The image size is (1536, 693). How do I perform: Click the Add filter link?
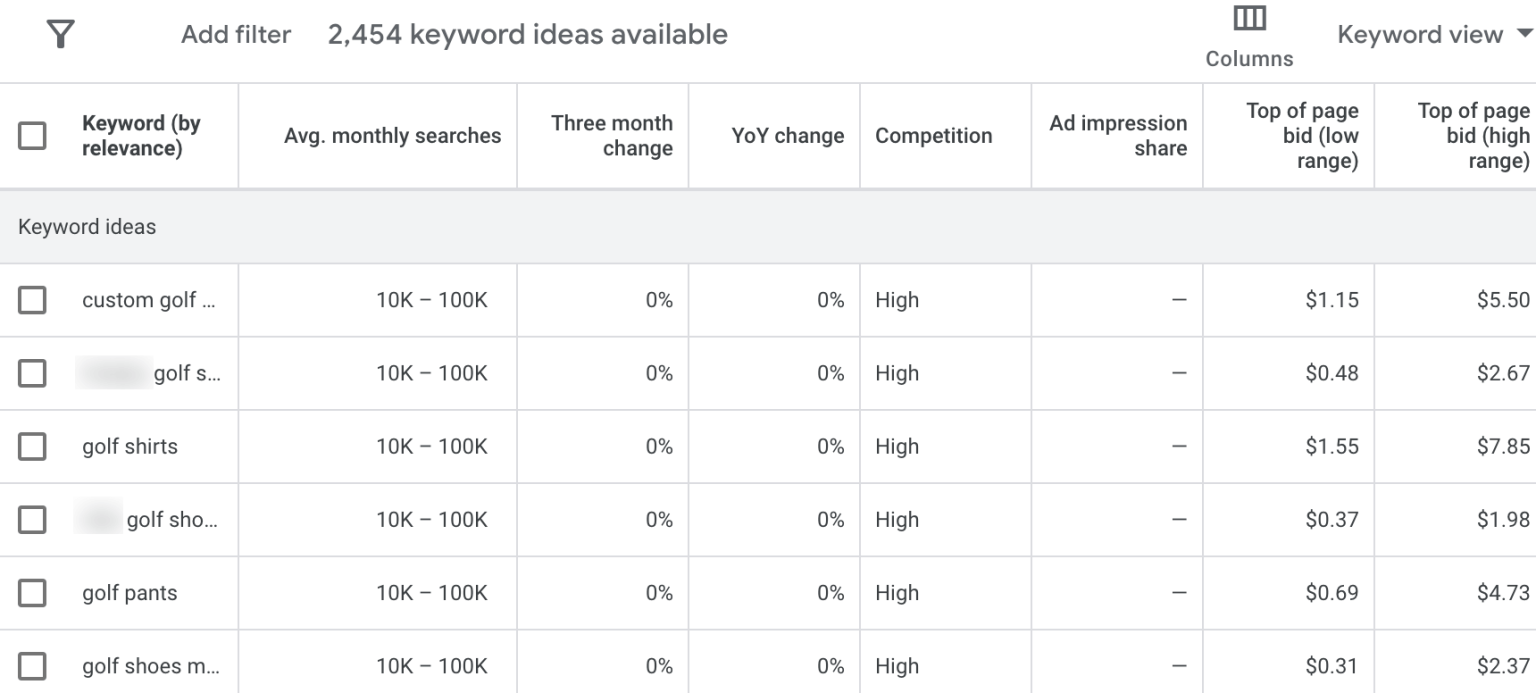click(x=236, y=34)
